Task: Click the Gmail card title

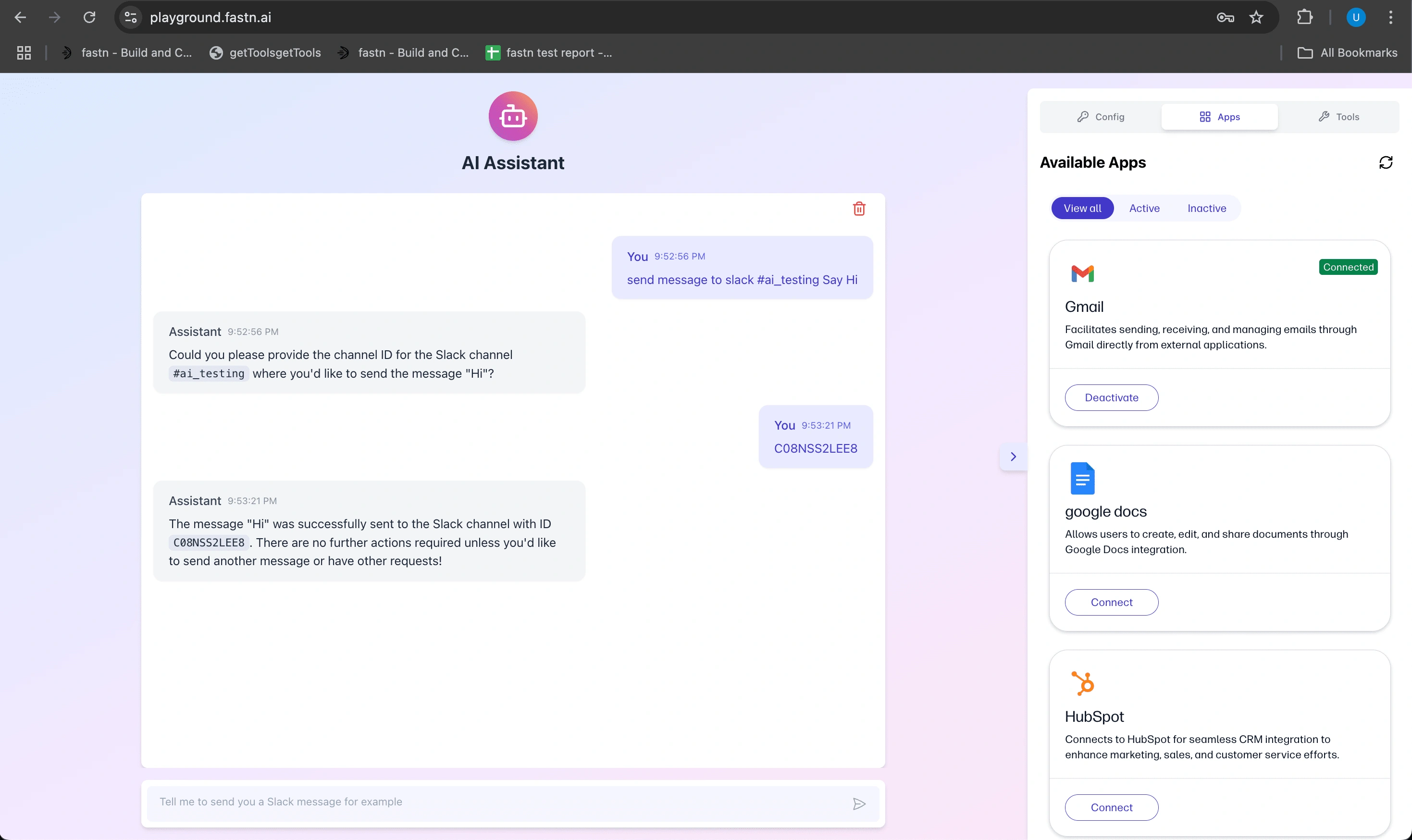Action: coord(1084,306)
